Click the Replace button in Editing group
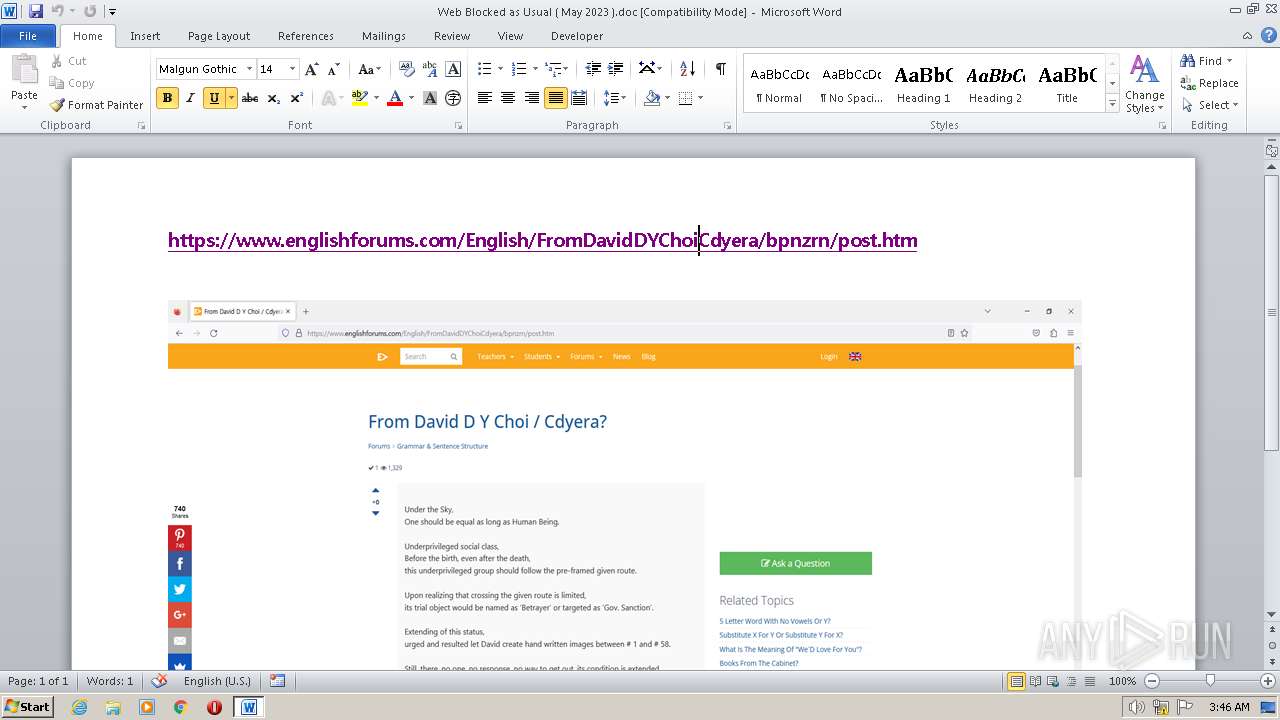 pyautogui.click(x=1209, y=83)
